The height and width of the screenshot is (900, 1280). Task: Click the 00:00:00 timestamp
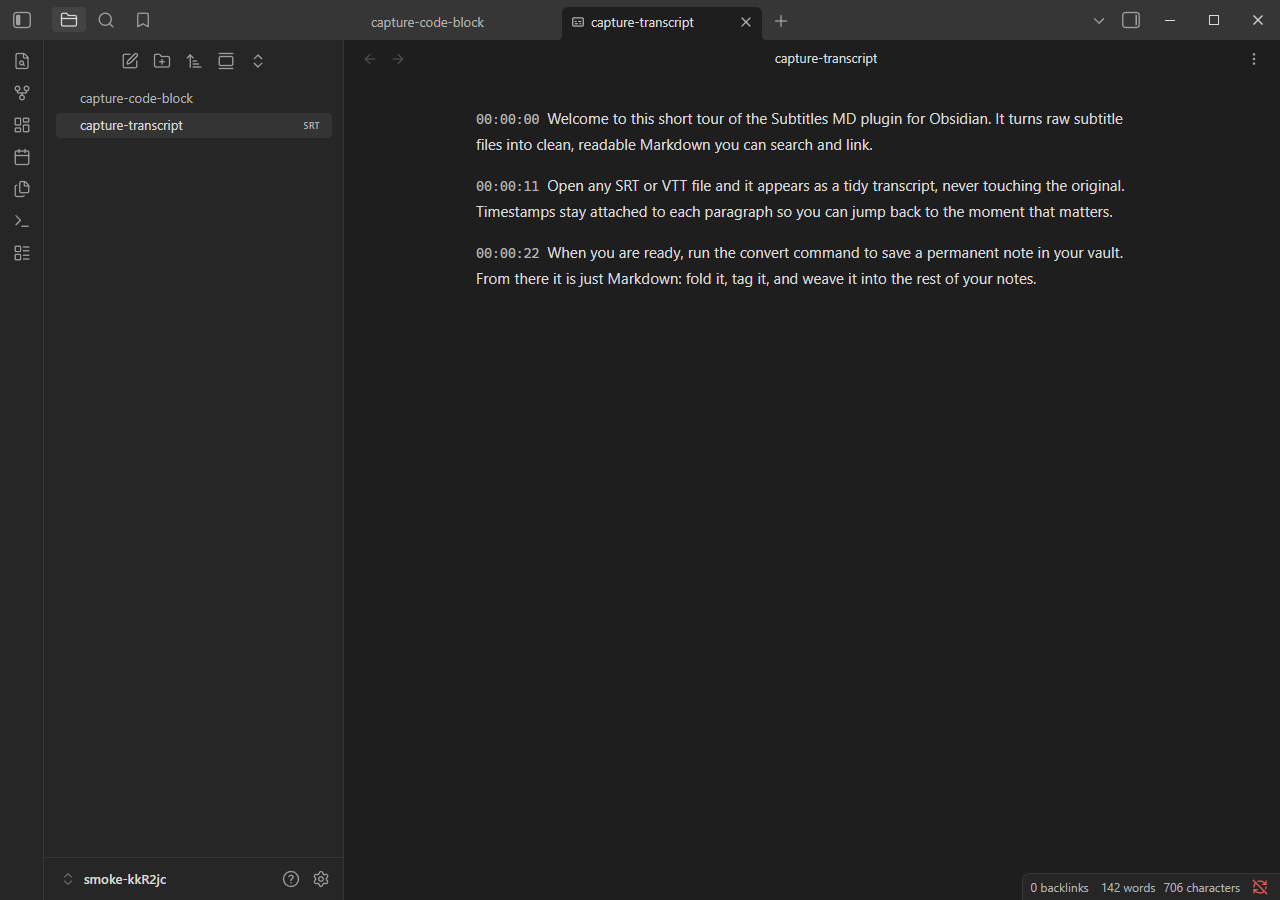tap(507, 119)
